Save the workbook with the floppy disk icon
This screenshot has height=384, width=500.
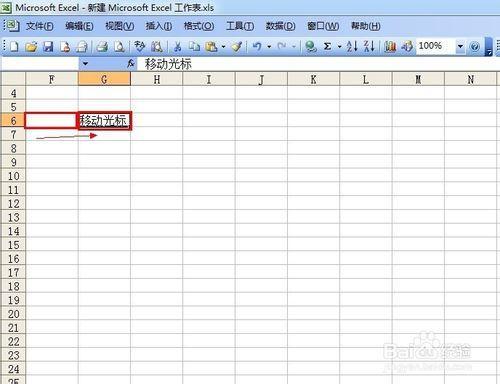[x=48, y=46]
